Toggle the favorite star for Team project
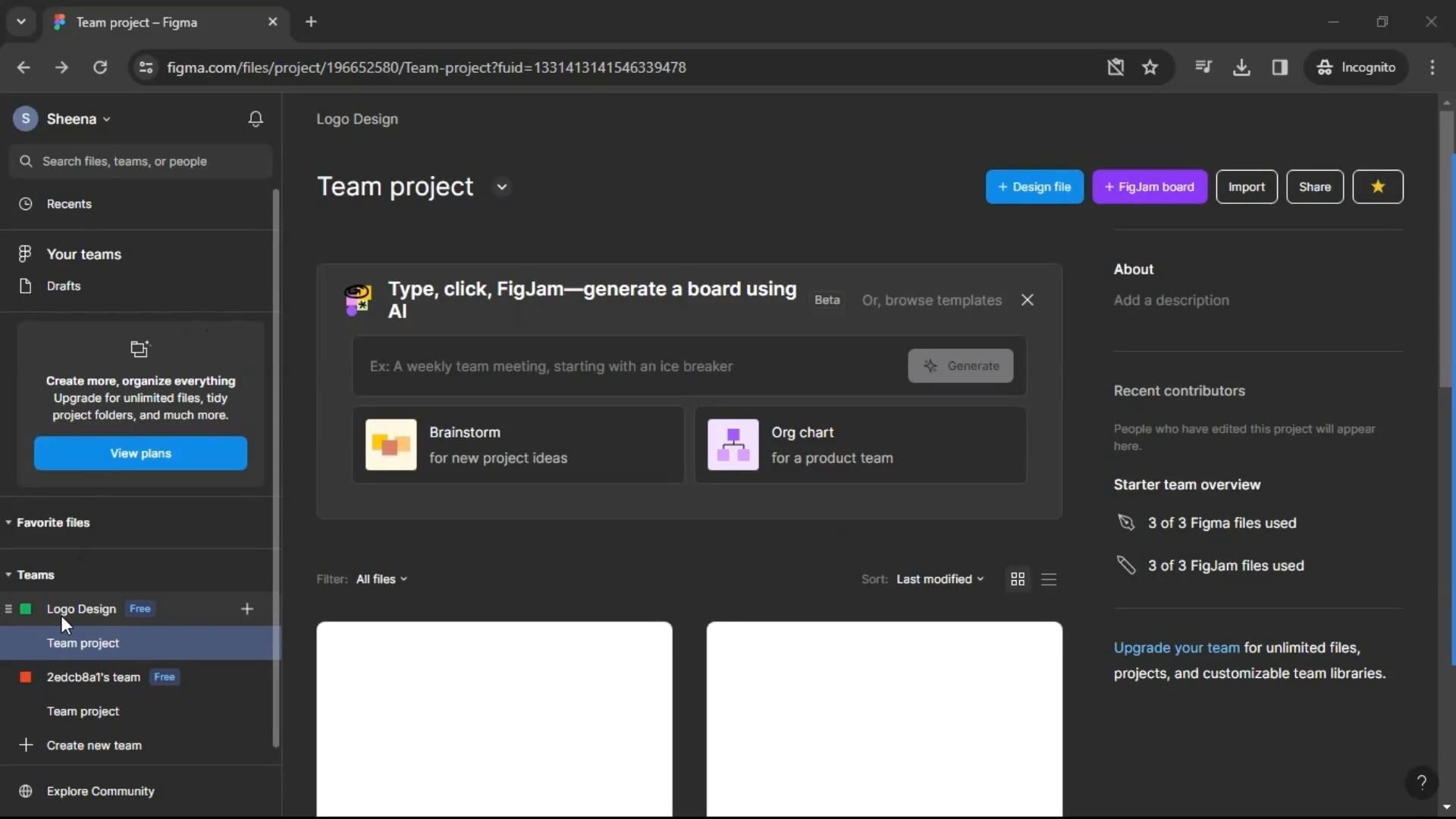Viewport: 1456px width, 819px height. [1377, 187]
